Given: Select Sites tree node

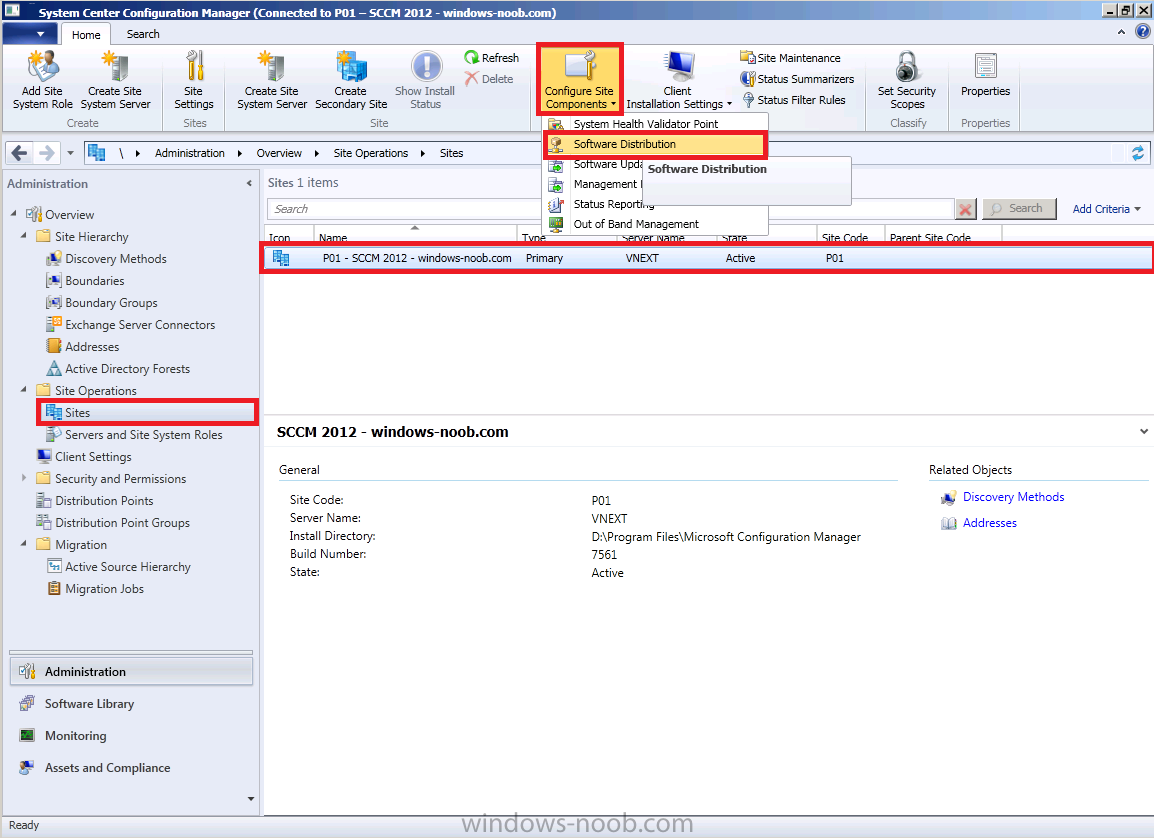Looking at the screenshot, I should coord(147,413).
